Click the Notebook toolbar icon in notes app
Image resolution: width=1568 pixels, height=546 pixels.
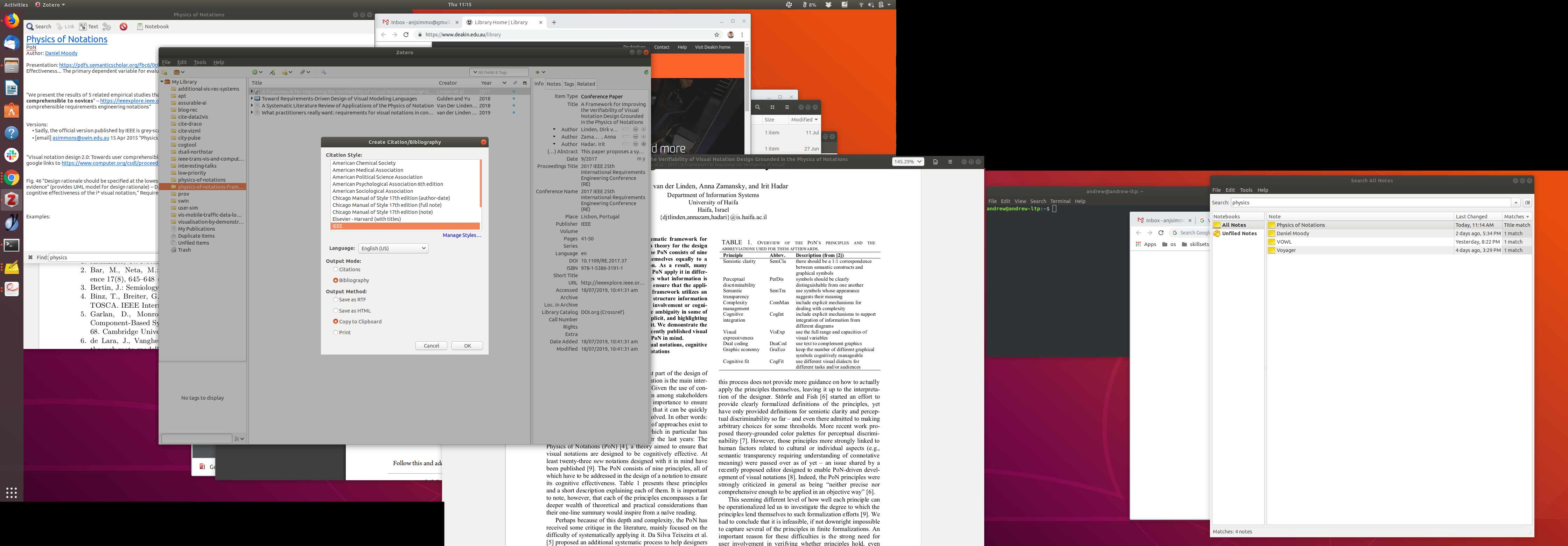(x=140, y=27)
